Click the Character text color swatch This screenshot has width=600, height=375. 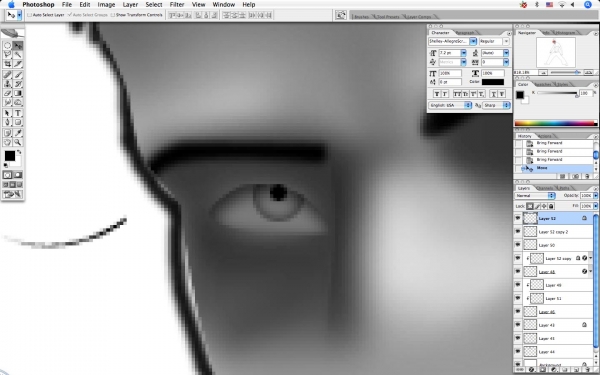[492, 82]
